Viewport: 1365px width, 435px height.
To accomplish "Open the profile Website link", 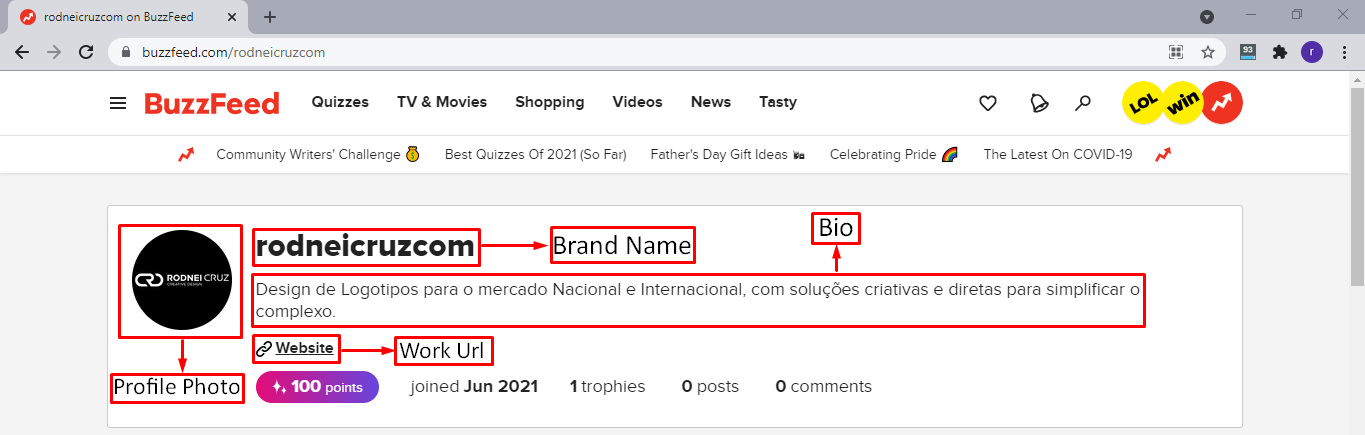I will 304,348.
